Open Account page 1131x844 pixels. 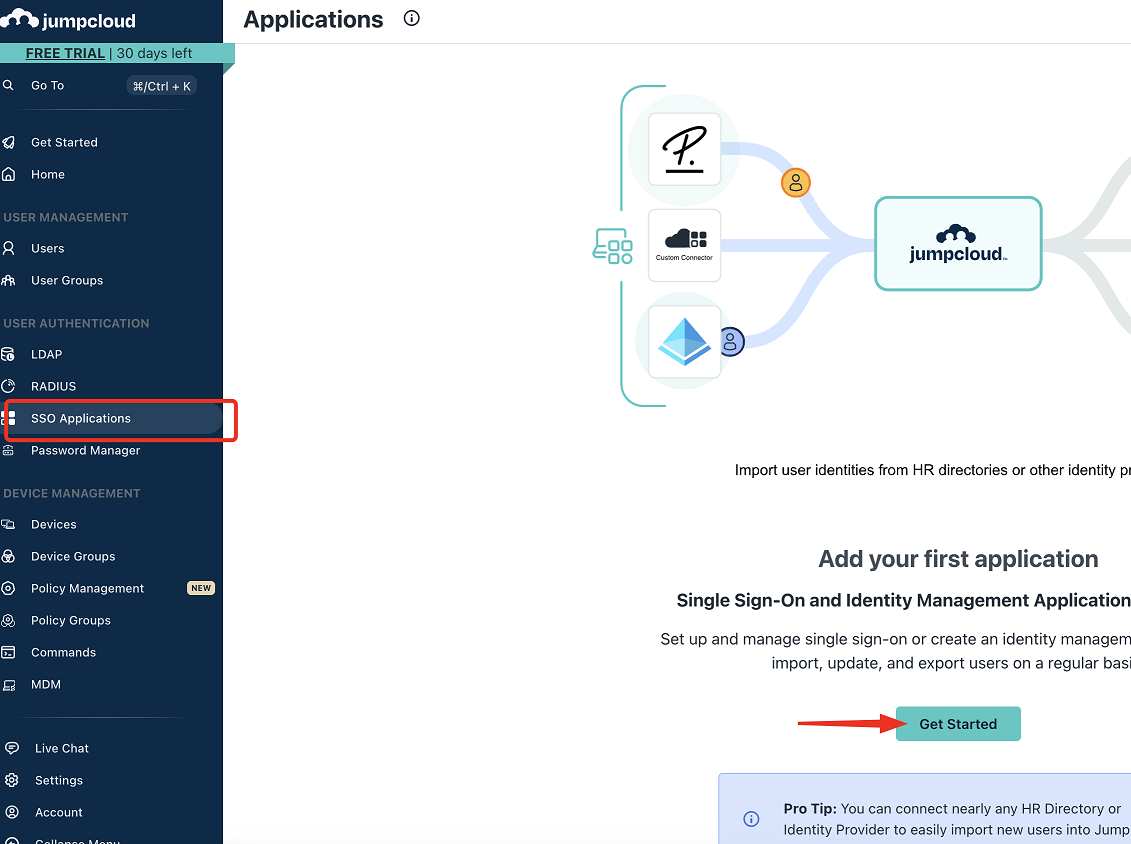point(58,812)
